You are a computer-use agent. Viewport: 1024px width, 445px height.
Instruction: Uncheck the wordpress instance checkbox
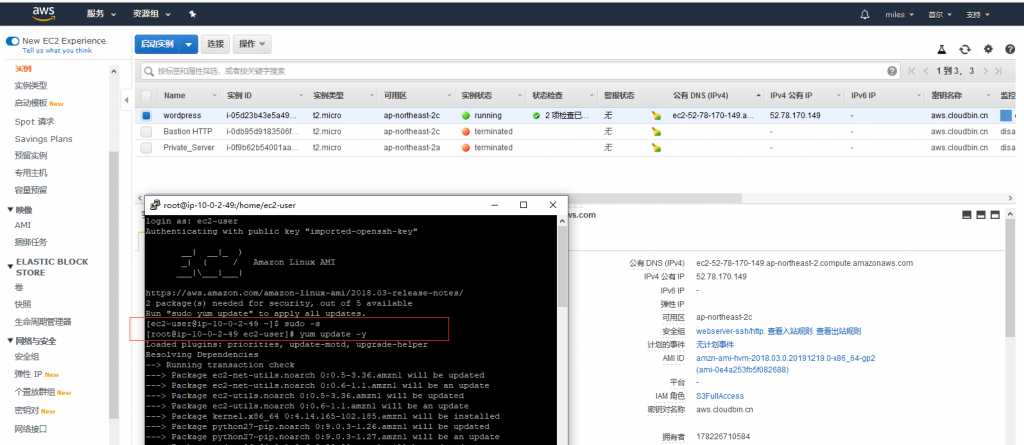[146, 116]
